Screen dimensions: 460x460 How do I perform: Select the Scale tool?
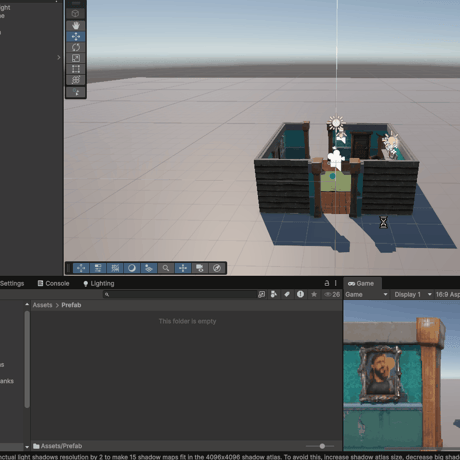(76, 58)
